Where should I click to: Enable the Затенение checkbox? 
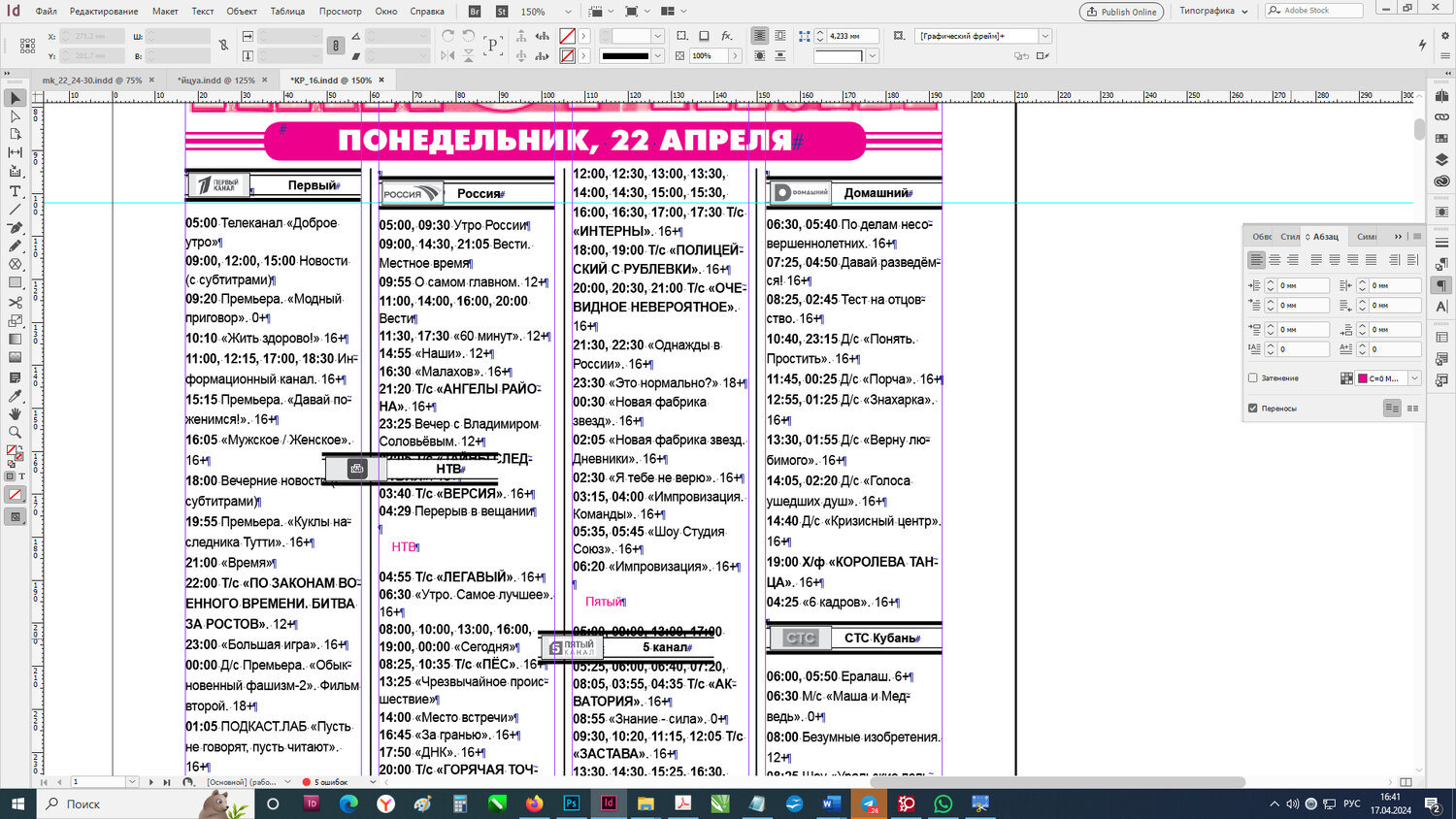1252,378
